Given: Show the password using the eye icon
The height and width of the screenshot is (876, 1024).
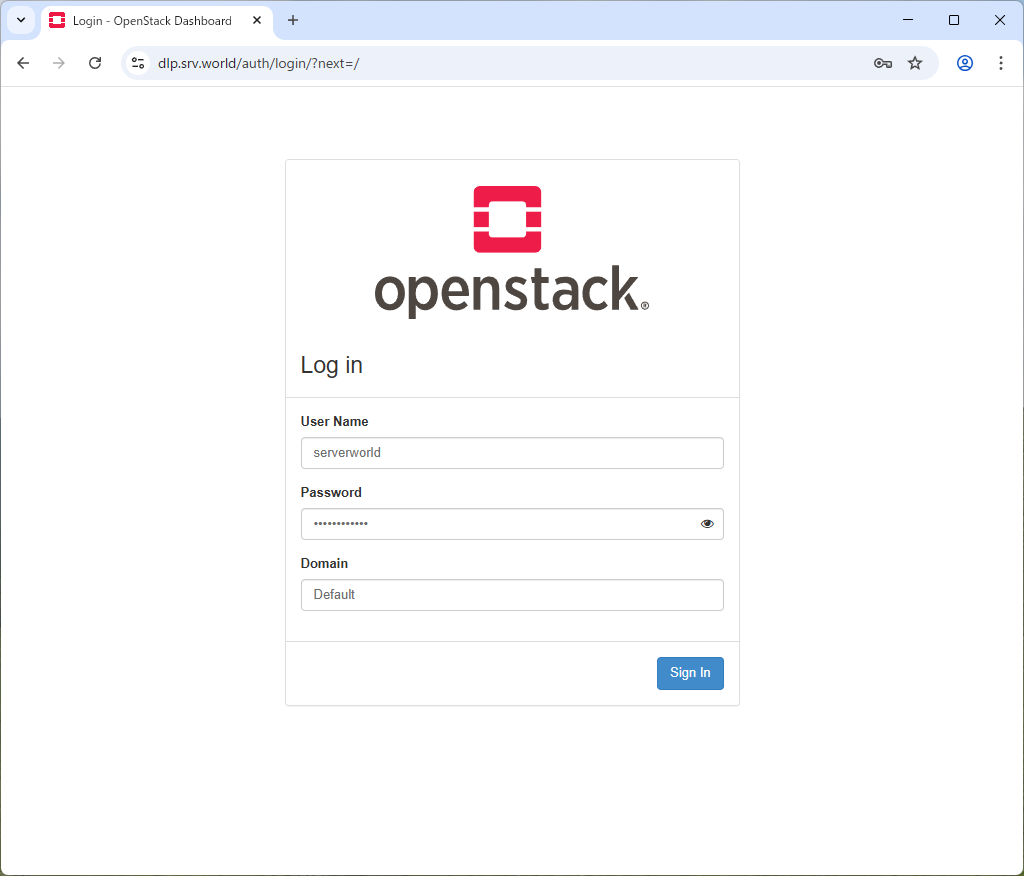Looking at the screenshot, I should 708,524.
